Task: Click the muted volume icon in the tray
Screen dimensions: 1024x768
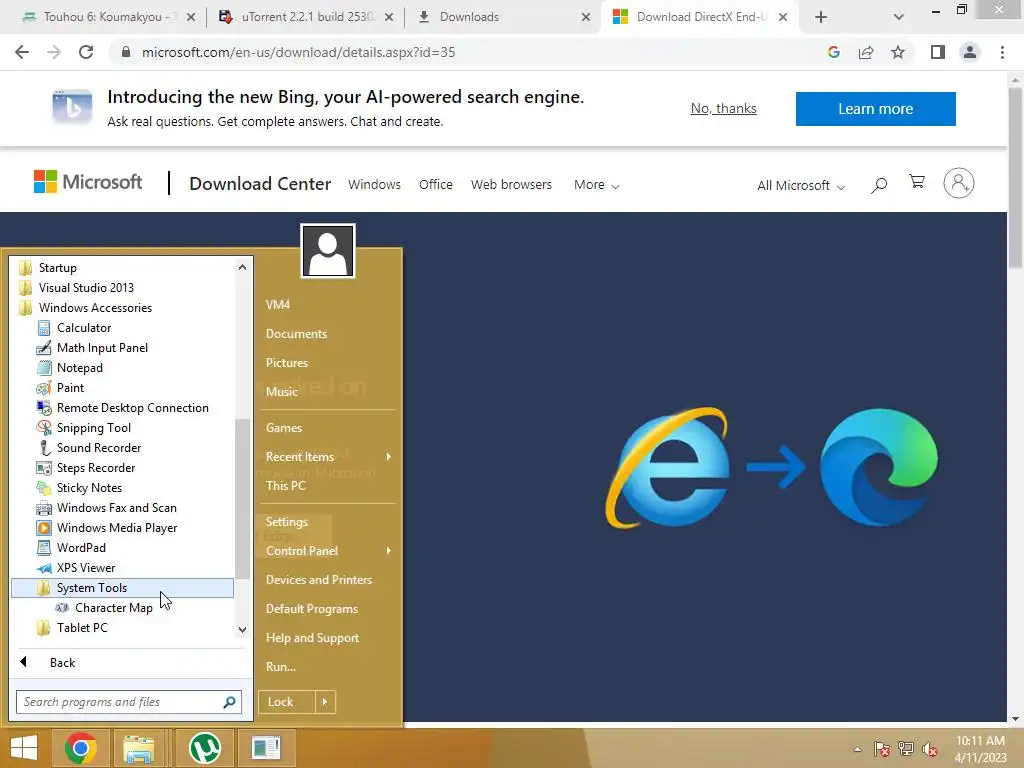Action: coord(930,749)
